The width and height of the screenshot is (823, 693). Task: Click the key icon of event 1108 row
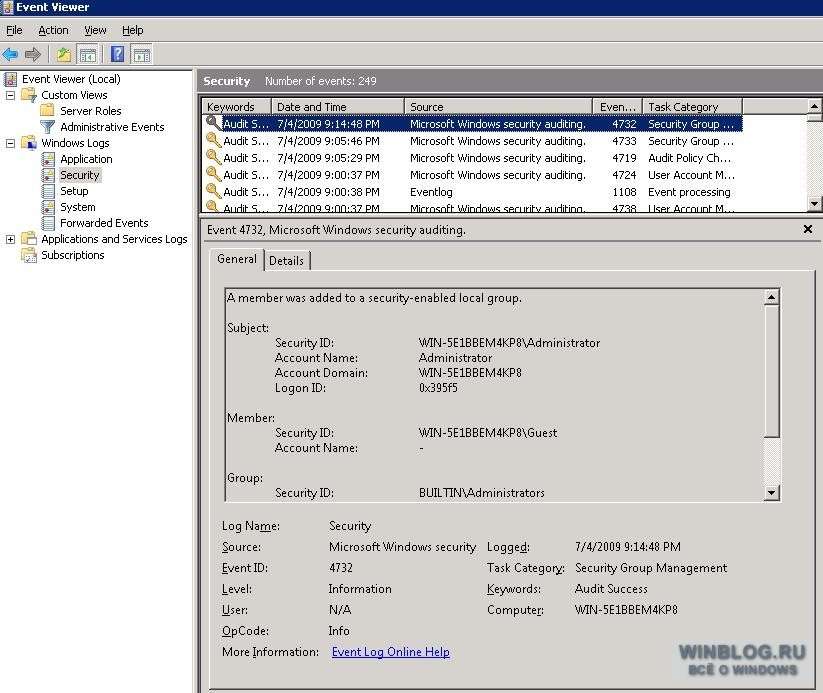click(213, 191)
